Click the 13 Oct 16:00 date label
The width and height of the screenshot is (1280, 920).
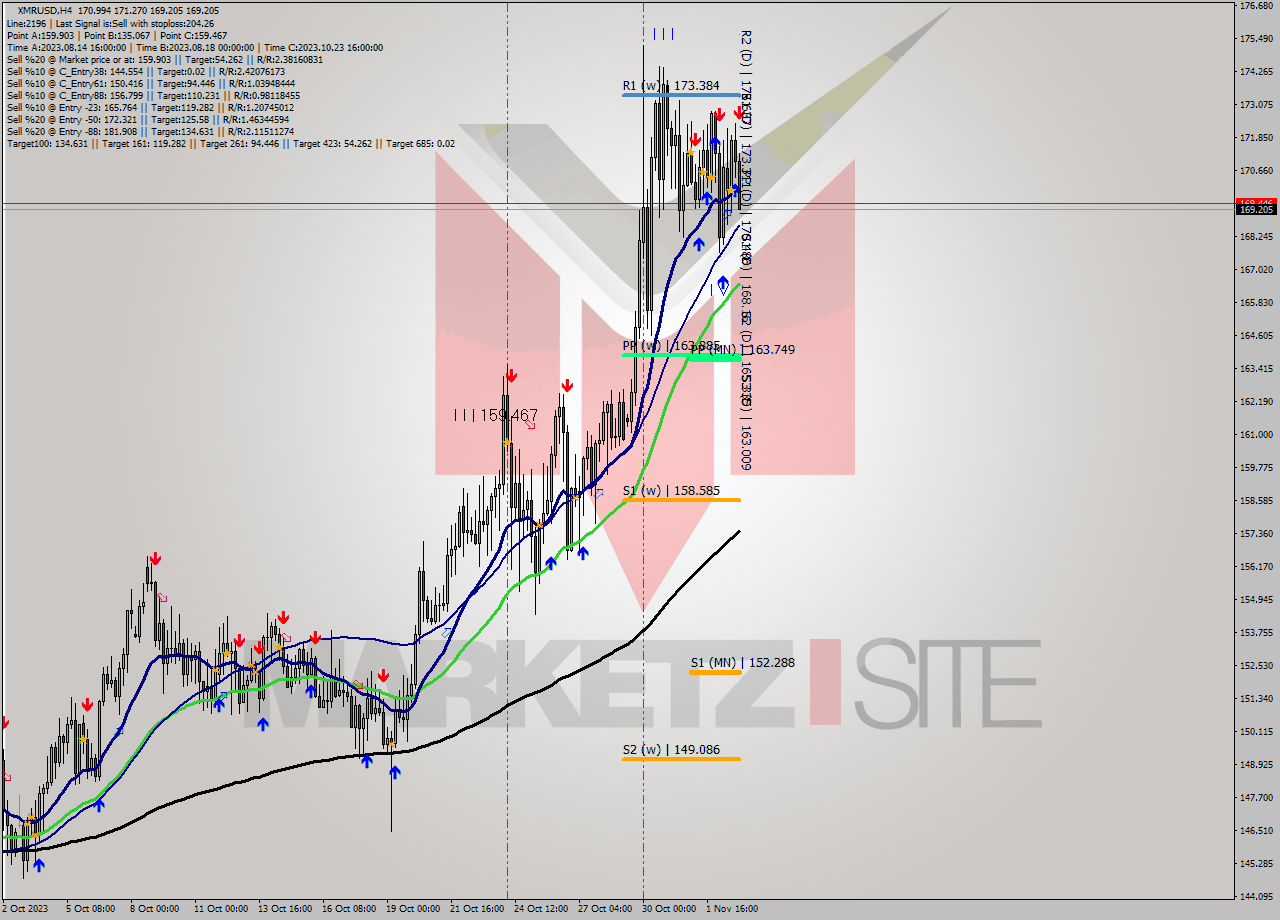click(x=285, y=909)
